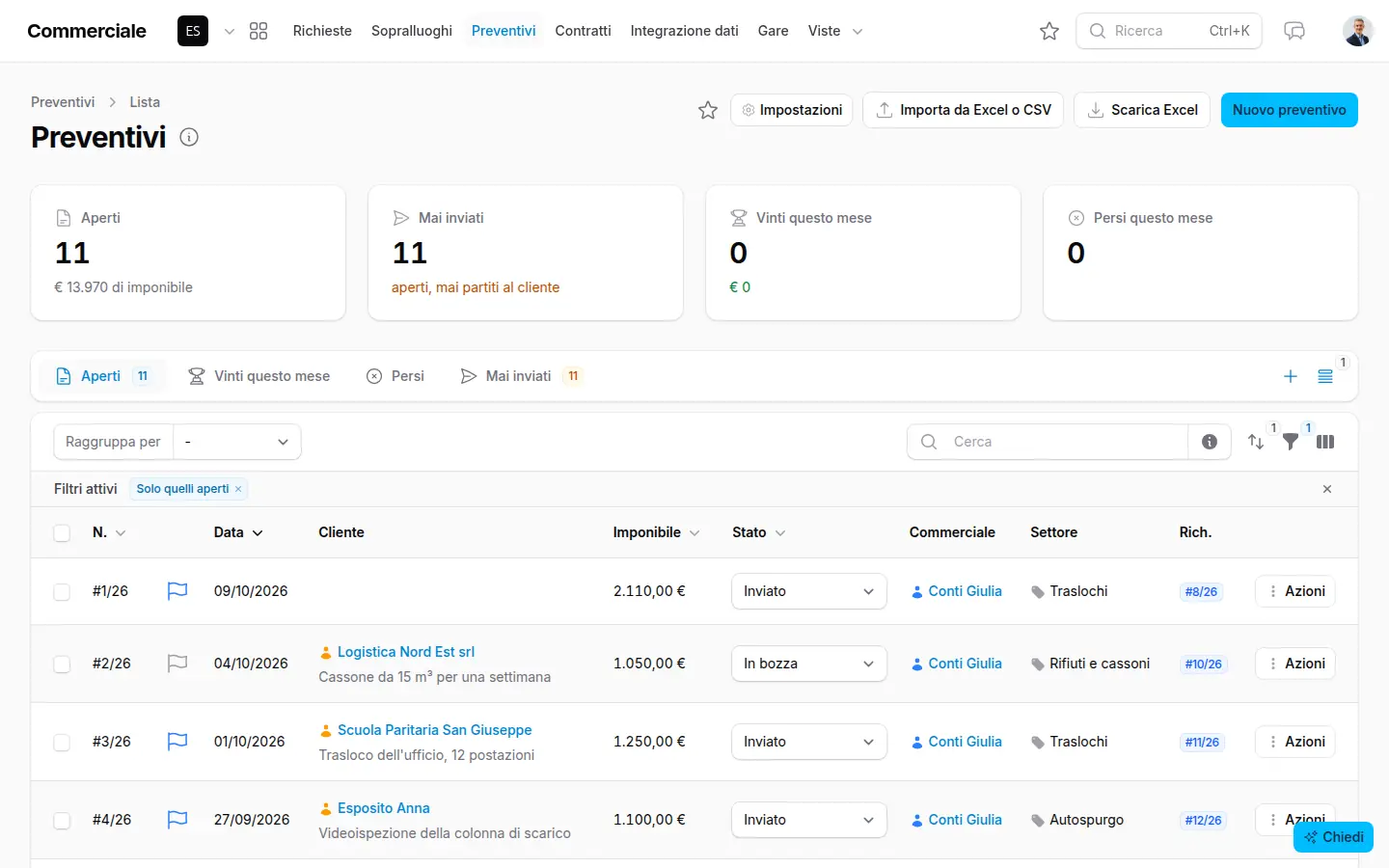
Task: Download with 'Scarica Excel' button
Action: 1142,110
